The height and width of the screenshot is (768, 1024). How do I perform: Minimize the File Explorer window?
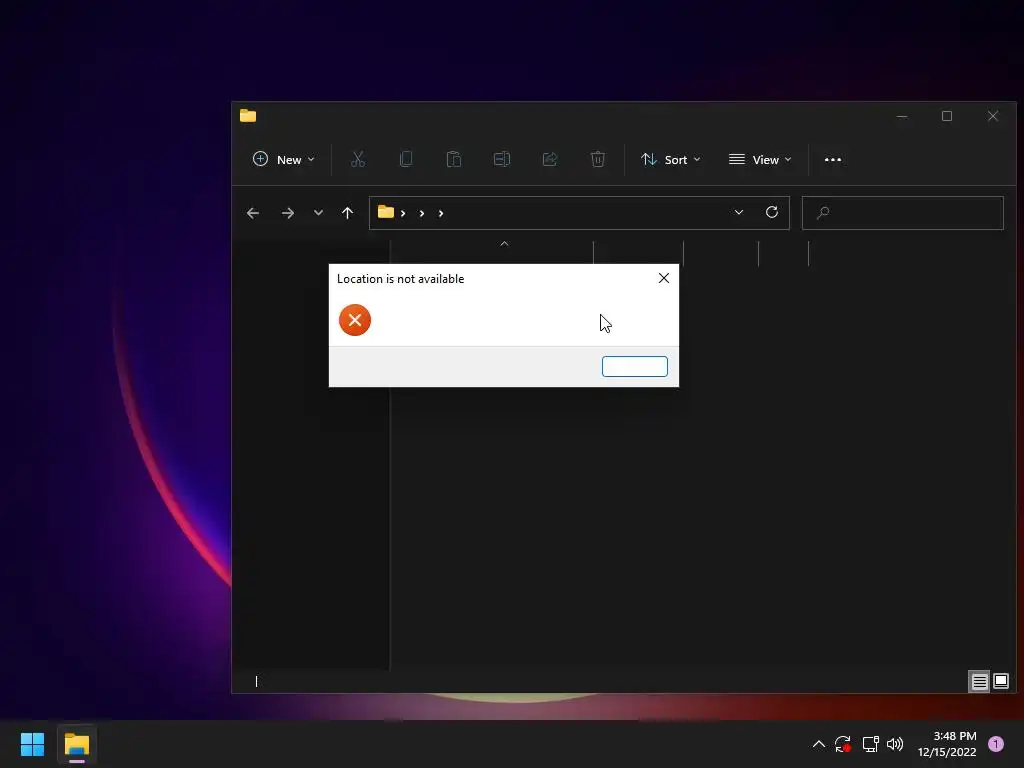(902, 116)
